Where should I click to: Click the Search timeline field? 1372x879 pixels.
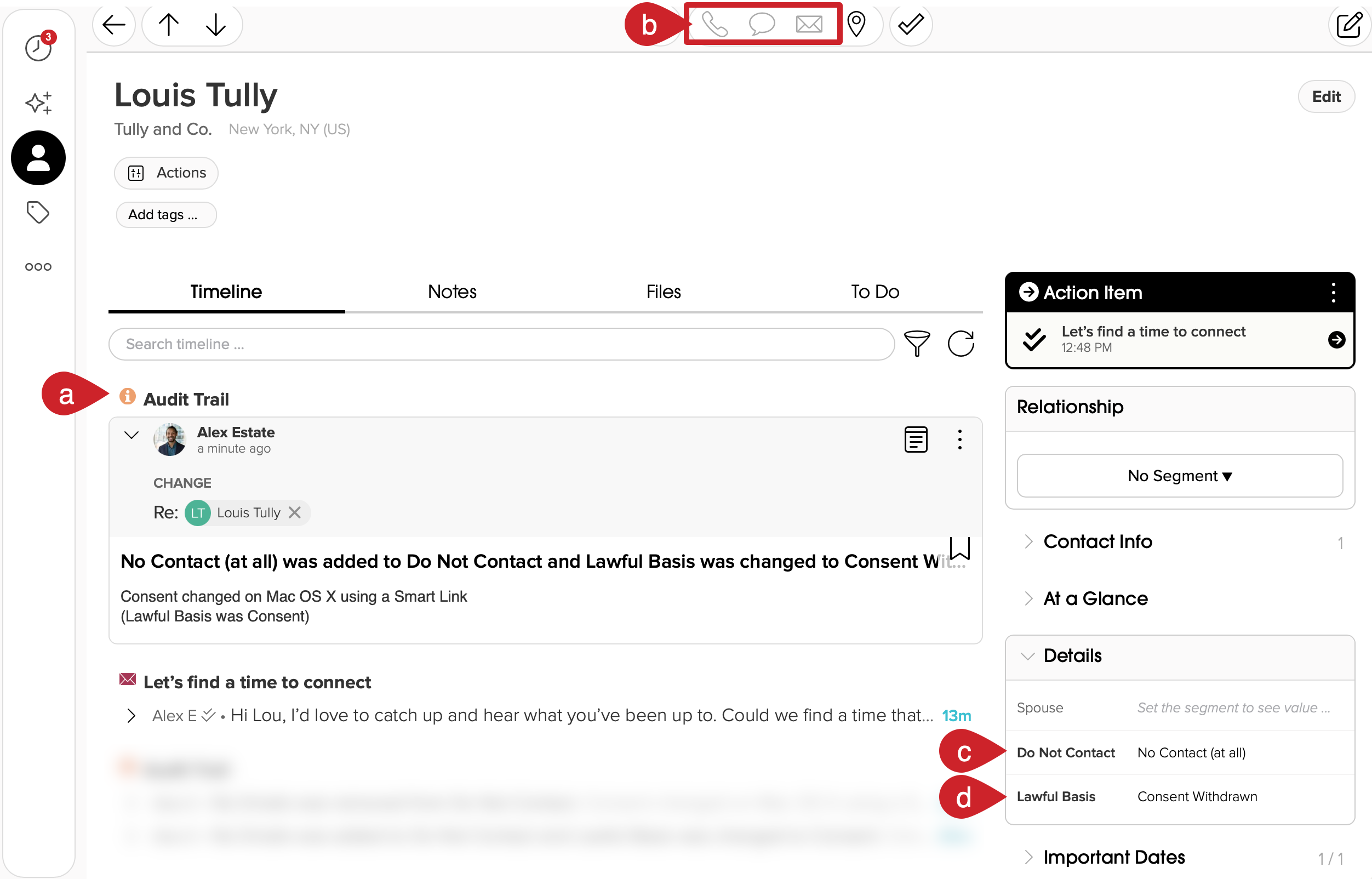(x=501, y=344)
